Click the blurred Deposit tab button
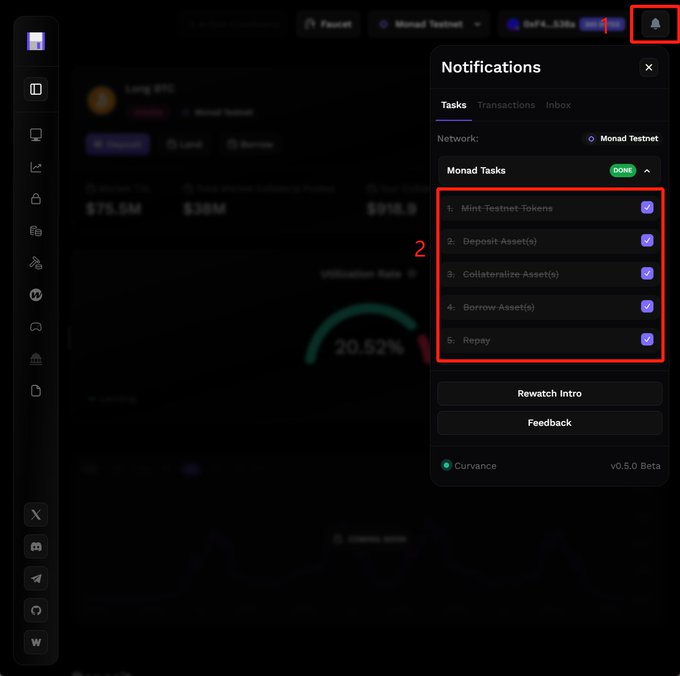This screenshot has width=680, height=676. pyautogui.click(x=118, y=144)
